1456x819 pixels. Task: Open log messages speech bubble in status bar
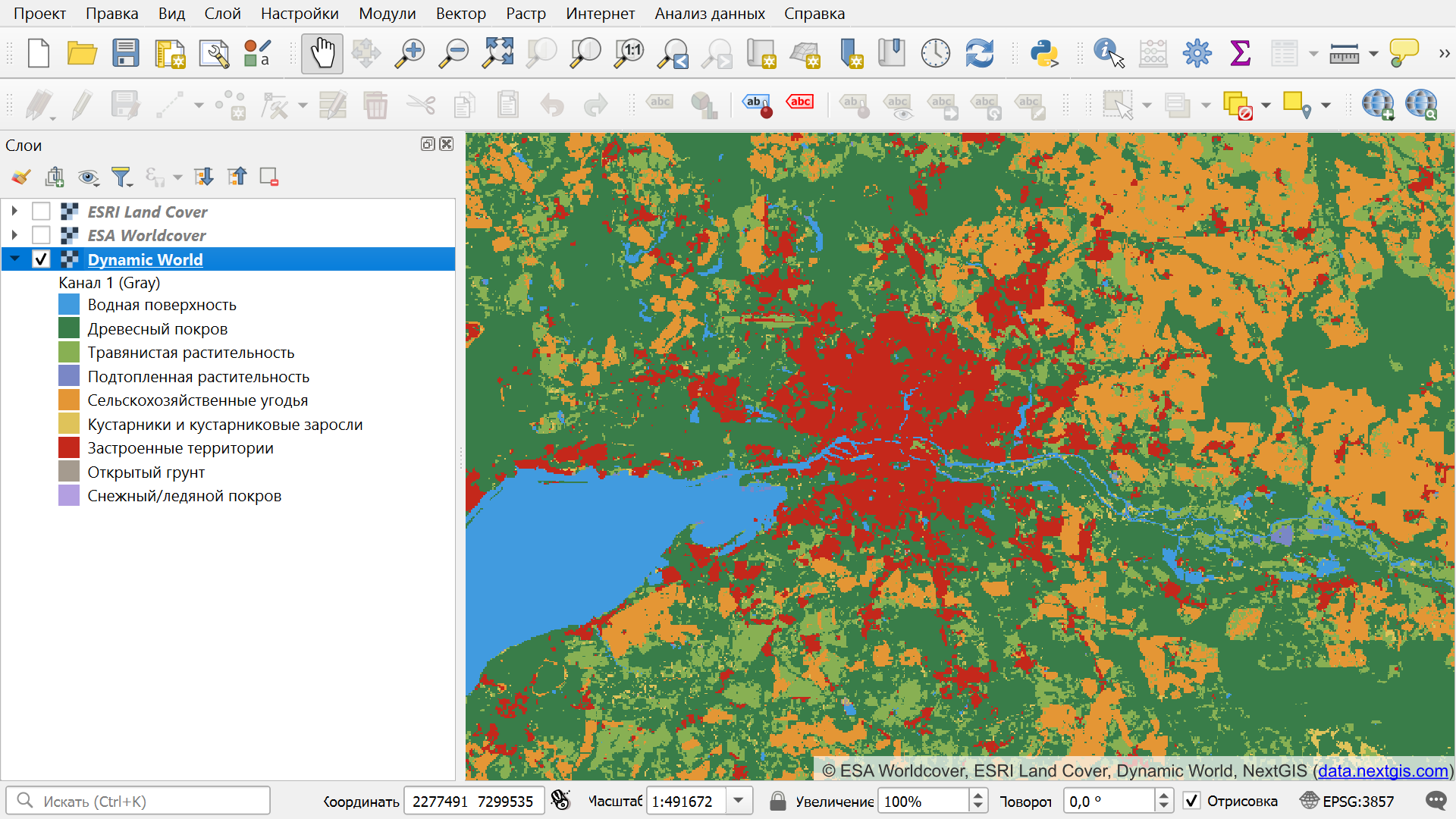click(1436, 801)
